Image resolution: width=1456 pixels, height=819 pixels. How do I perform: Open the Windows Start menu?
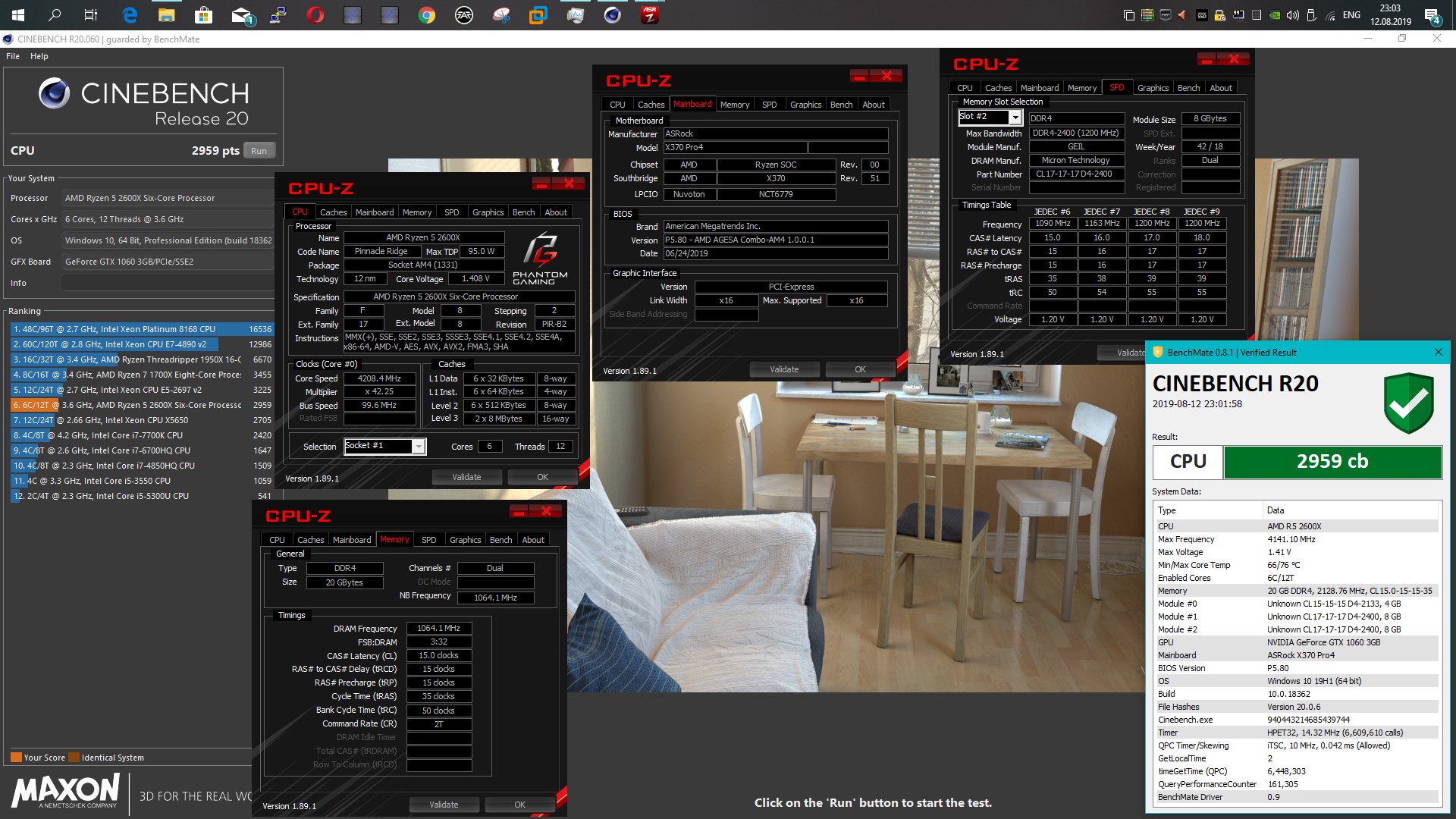click(x=17, y=14)
